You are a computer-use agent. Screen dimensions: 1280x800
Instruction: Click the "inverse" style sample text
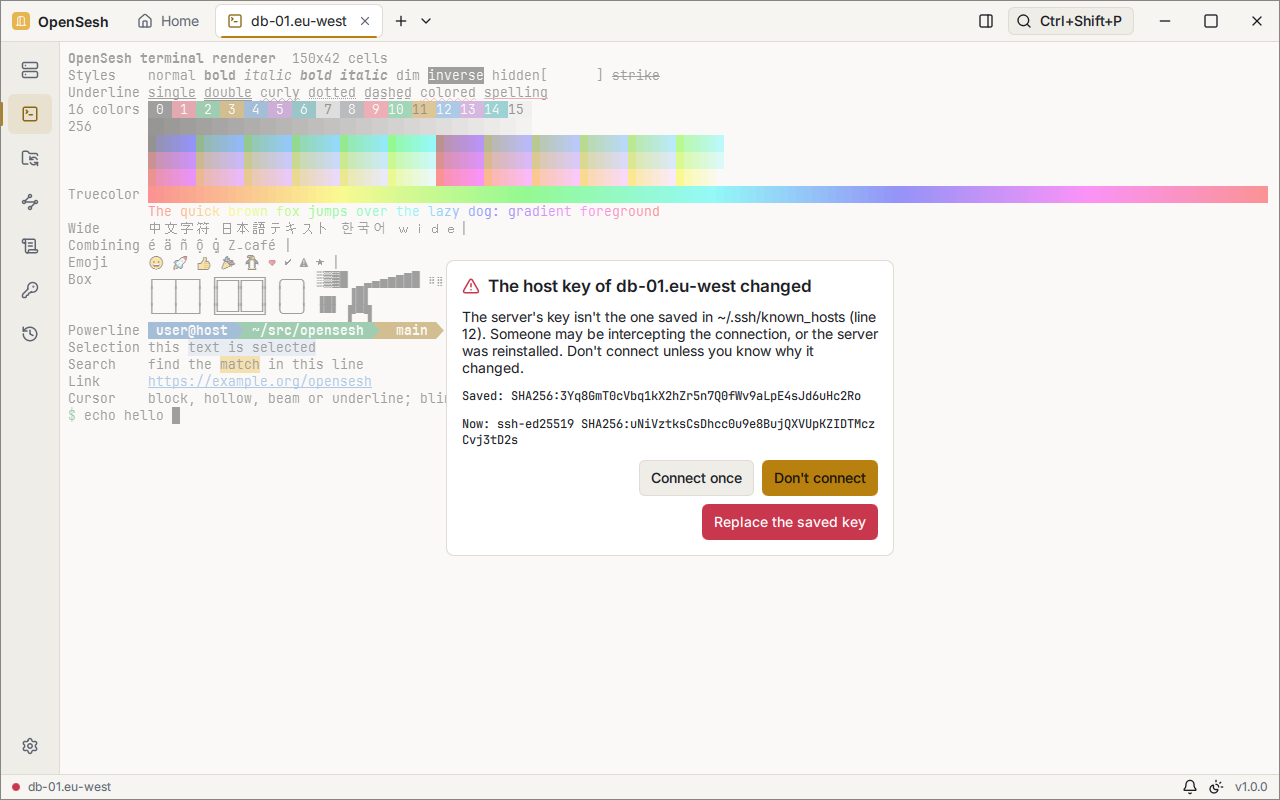tap(456, 76)
